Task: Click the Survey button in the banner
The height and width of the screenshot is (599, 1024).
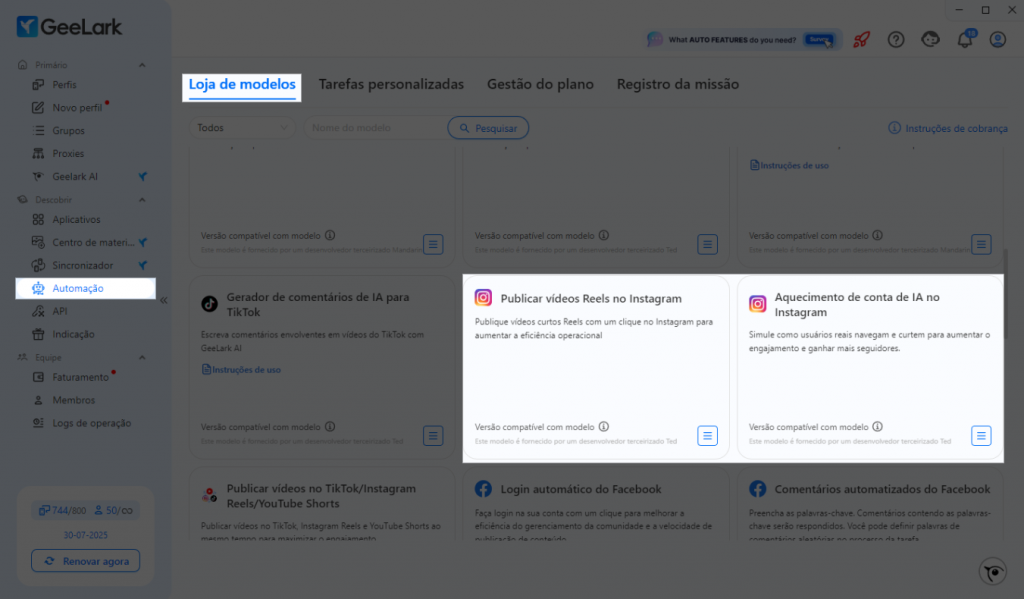Action: point(819,40)
